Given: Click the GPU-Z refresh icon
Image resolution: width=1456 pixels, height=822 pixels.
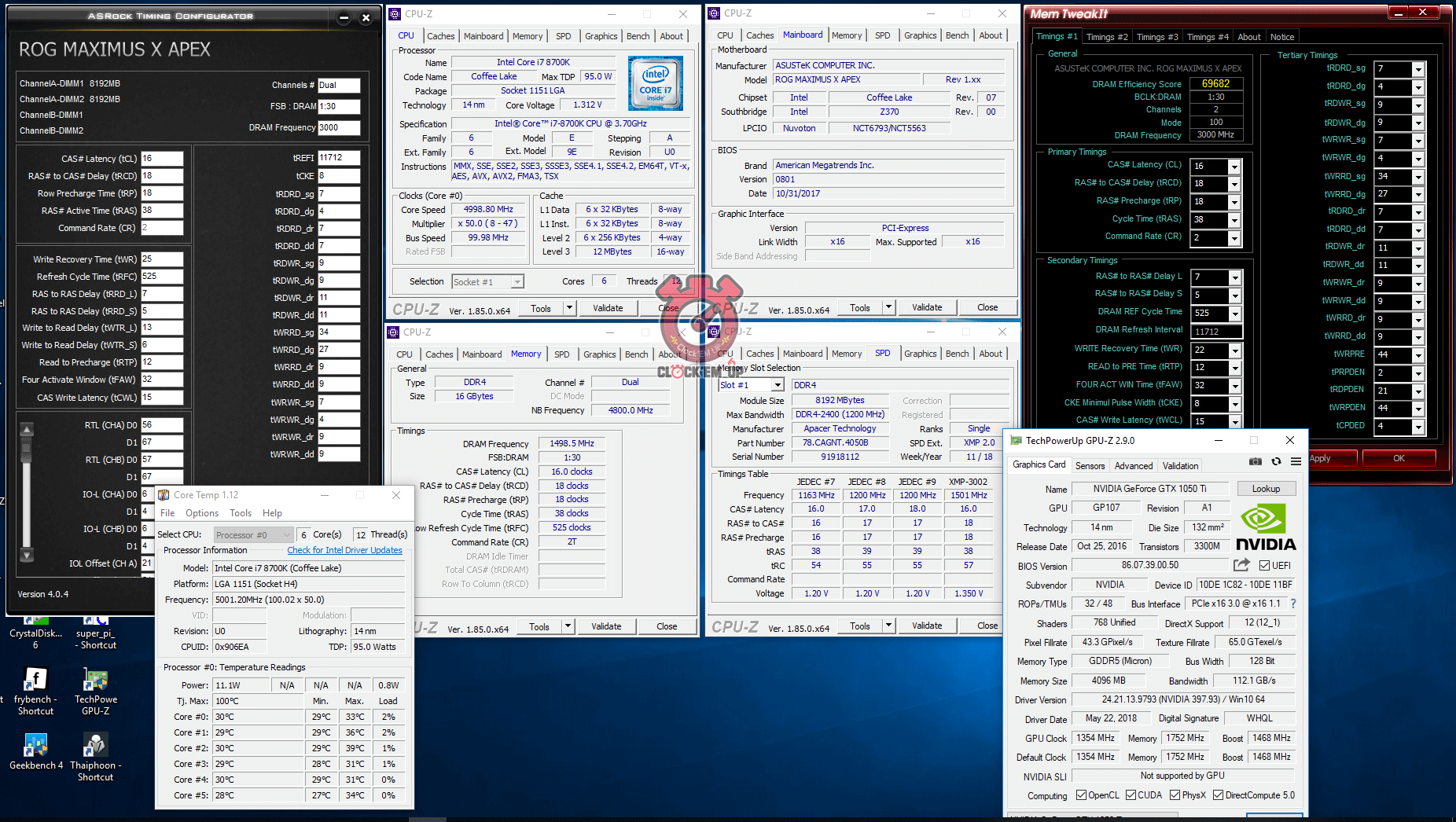Looking at the screenshot, I should (x=1276, y=462).
